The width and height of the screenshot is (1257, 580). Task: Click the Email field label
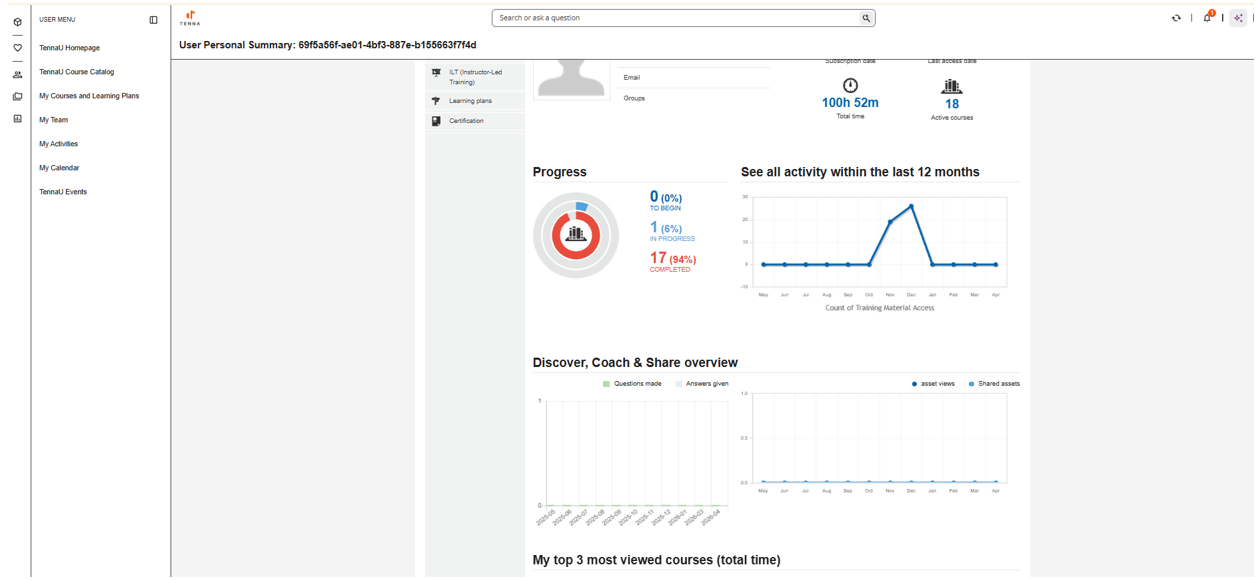tap(632, 77)
